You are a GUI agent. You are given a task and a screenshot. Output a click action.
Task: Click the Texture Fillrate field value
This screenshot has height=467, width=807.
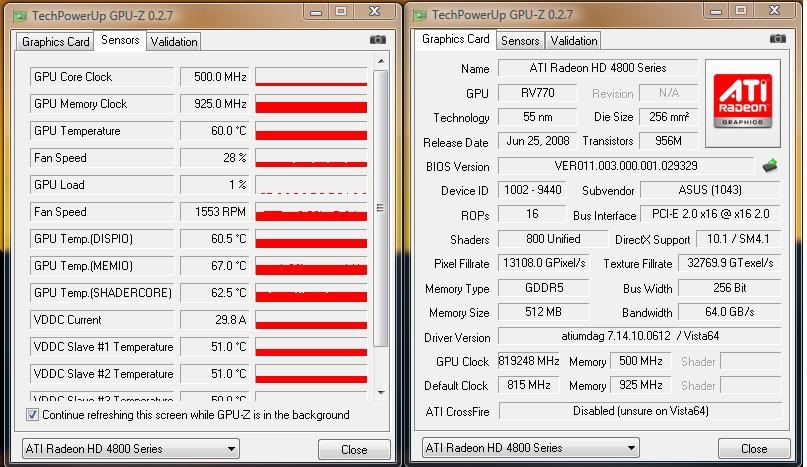(x=730, y=263)
